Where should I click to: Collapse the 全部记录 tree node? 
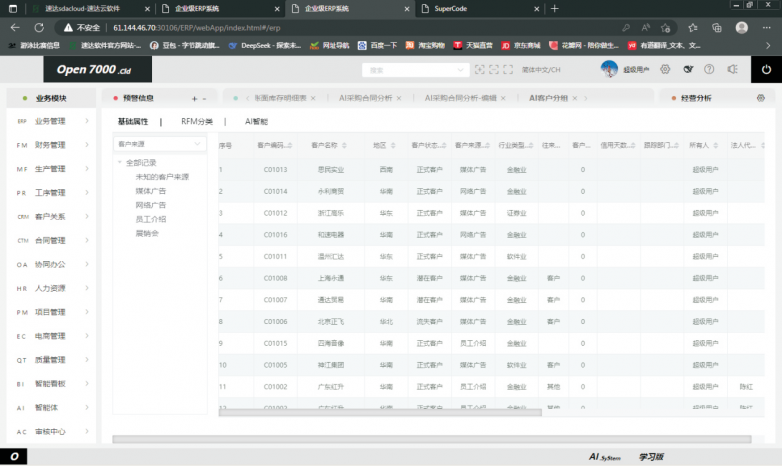[x=120, y=162]
